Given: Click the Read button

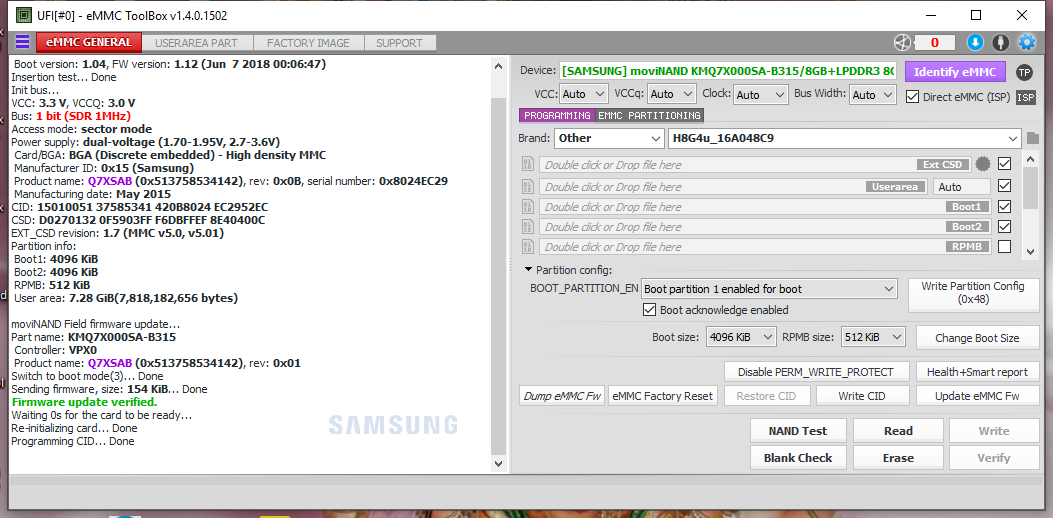Looking at the screenshot, I should [x=898, y=431].
